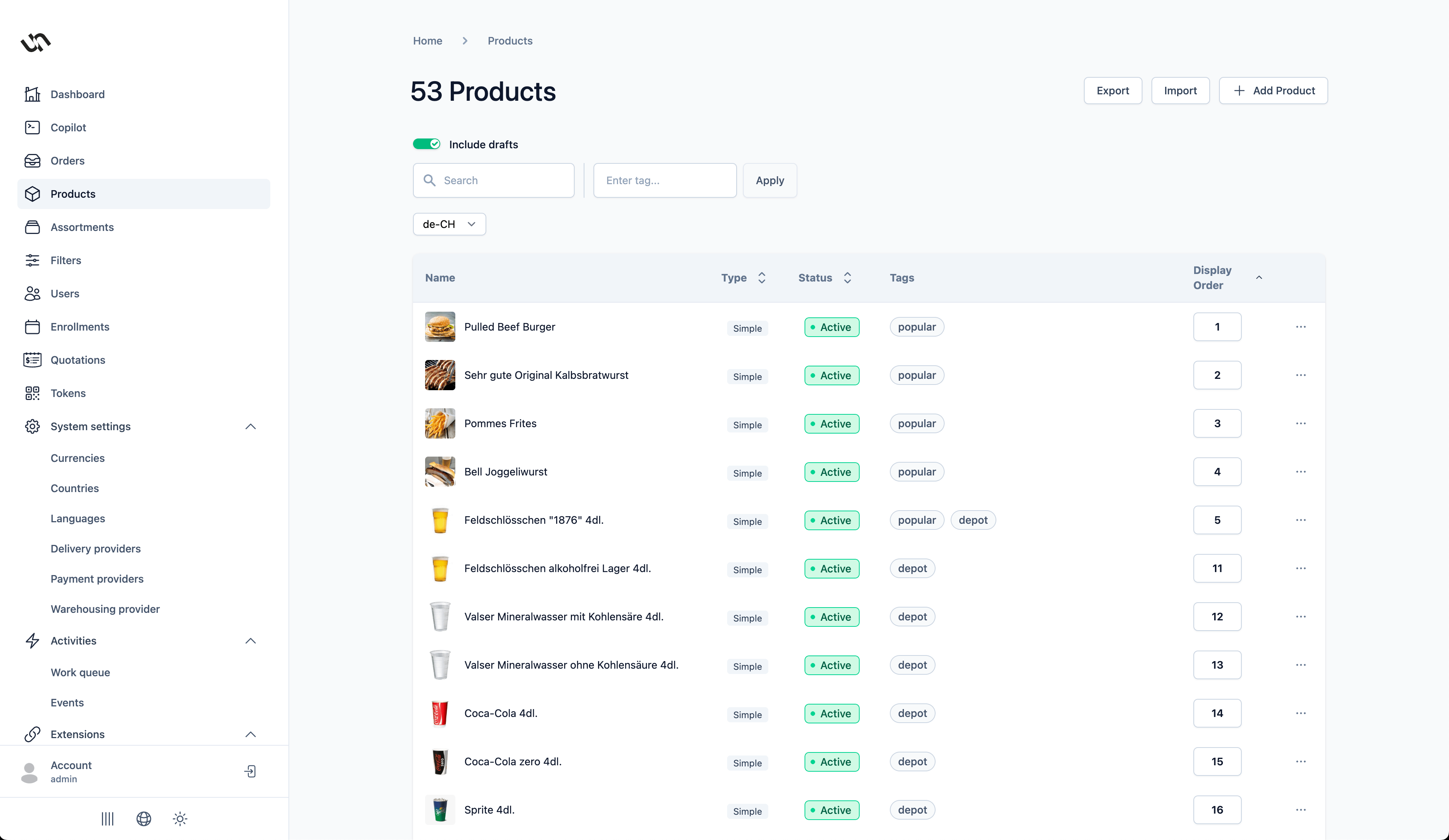Open the Orders section
The width and height of the screenshot is (1449, 840).
[x=67, y=161]
